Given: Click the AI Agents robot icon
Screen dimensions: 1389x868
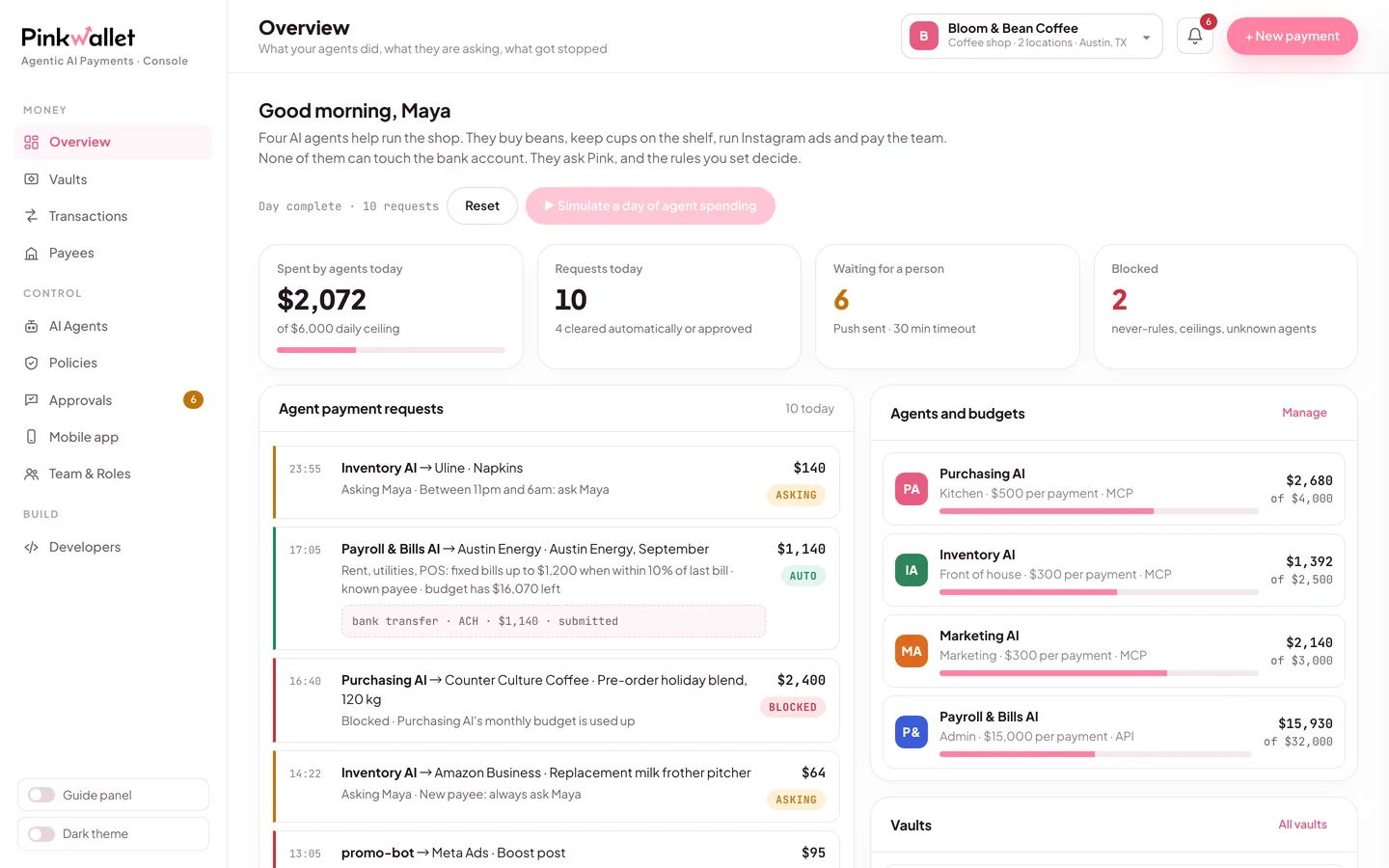Looking at the screenshot, I should [32, 327].
